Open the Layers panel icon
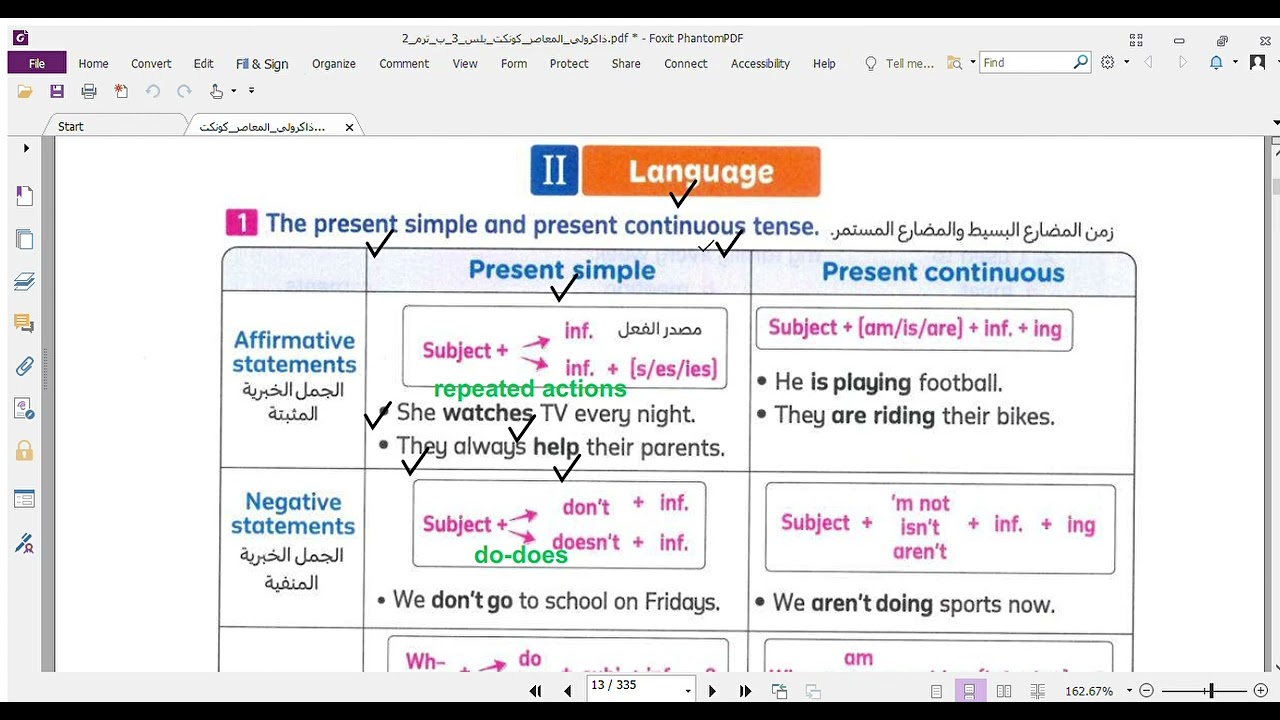This screenshot has width=1280, height=720. tap(24, 281)
